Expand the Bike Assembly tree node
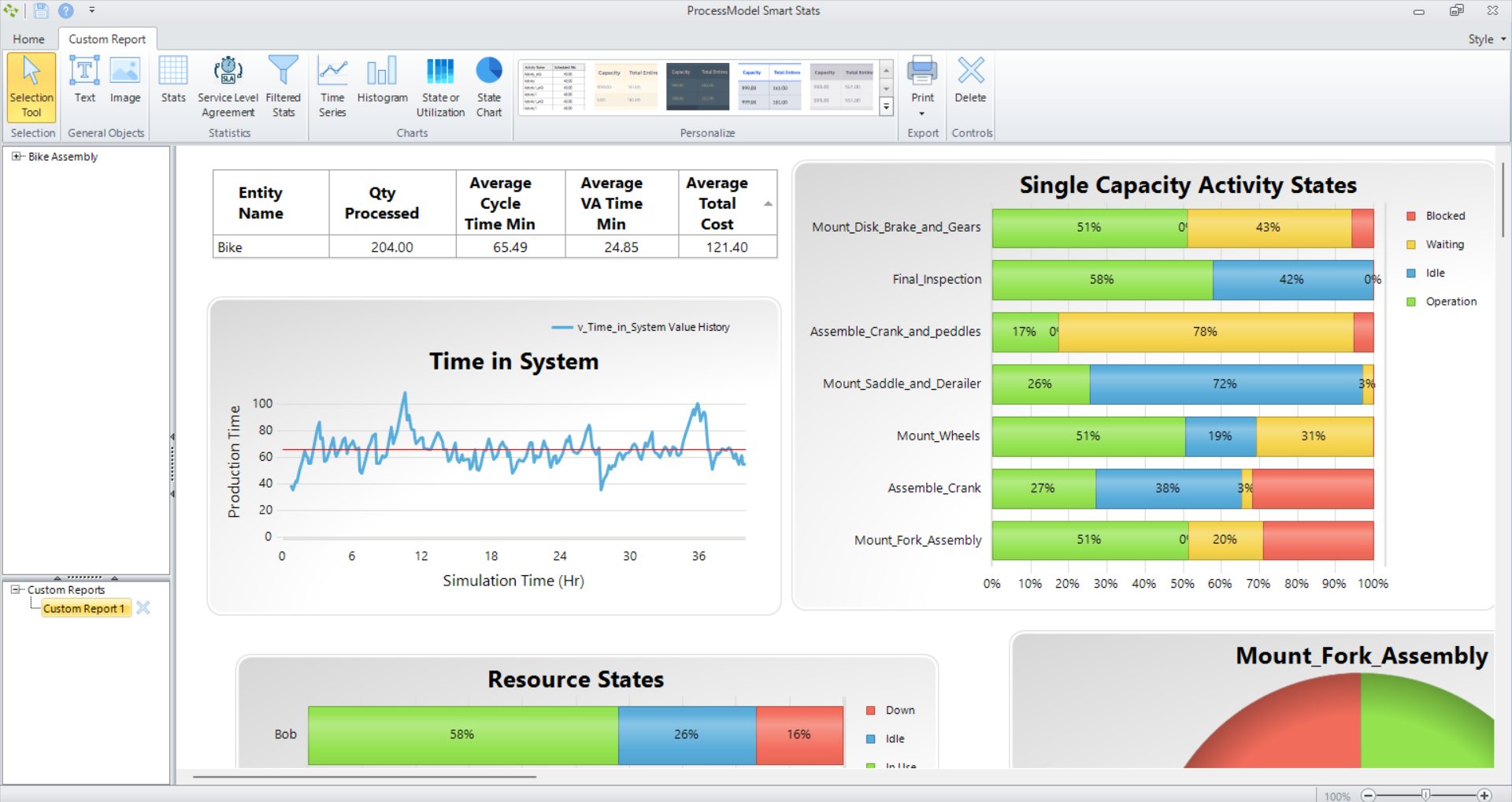Screen dimensions: 1512x802 17,157
